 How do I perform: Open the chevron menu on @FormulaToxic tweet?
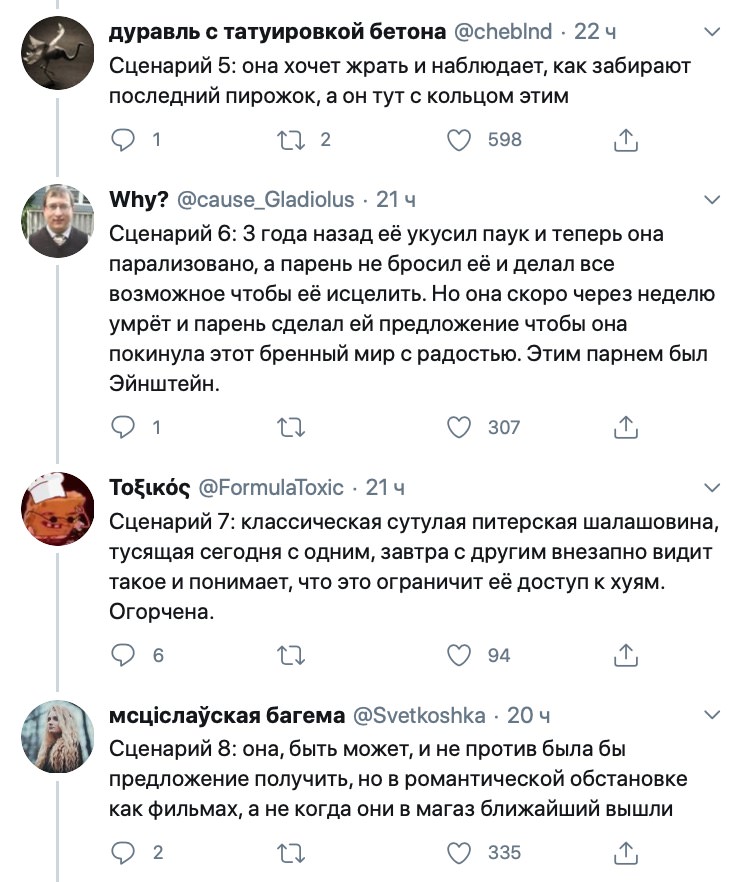coord(711,488)
